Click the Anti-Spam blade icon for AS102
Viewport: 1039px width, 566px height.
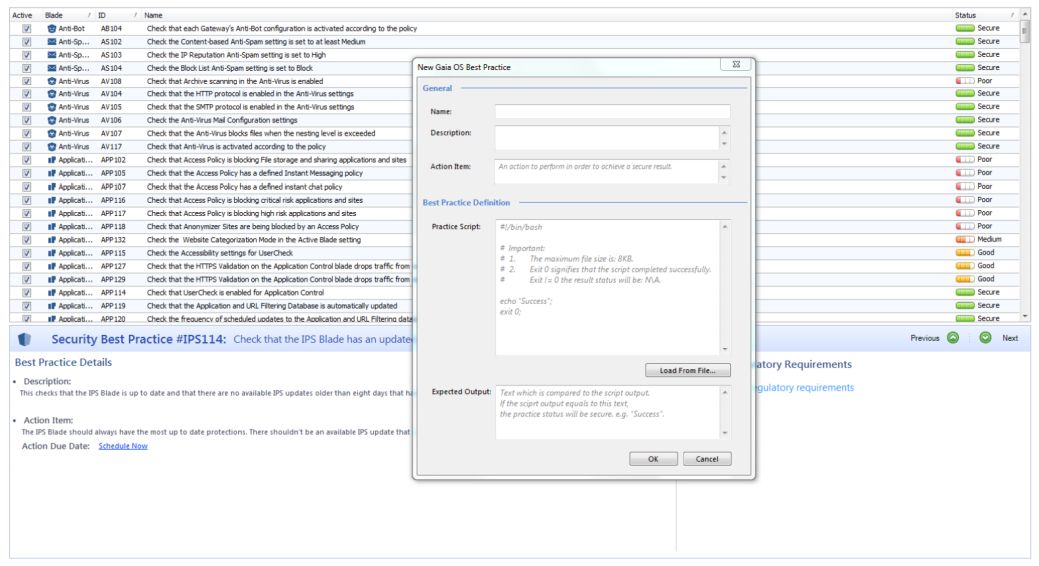click(x=52, y=42)
